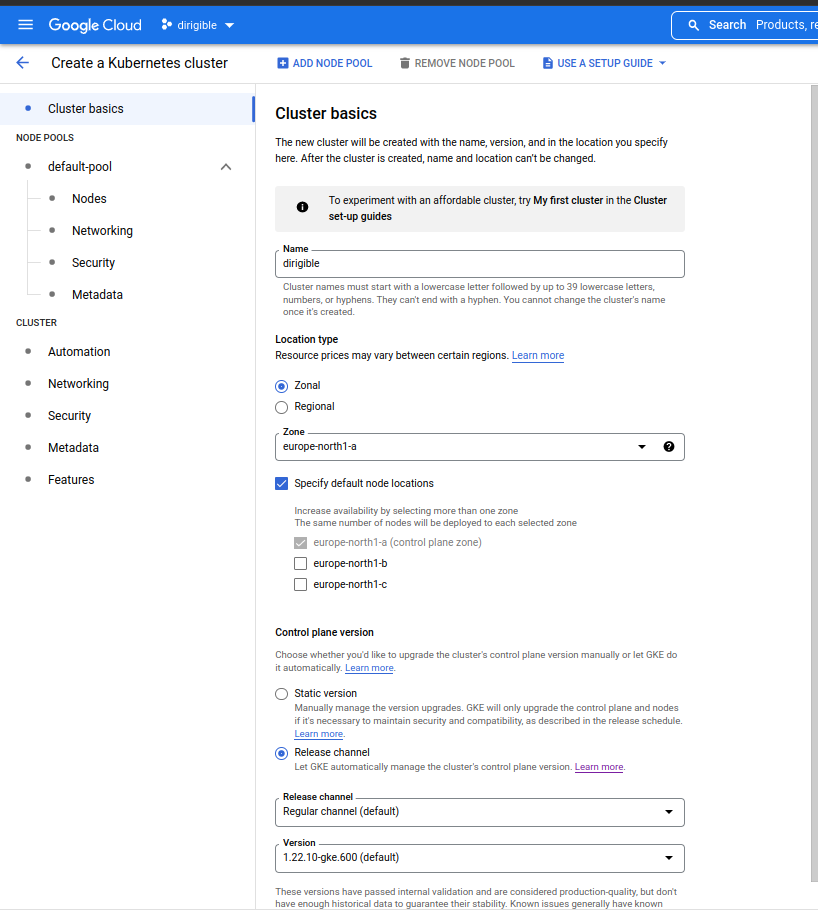This screenshot has width=818, height=912.
Task: Open Learn more link for regional prices
Action: [538, 355]
